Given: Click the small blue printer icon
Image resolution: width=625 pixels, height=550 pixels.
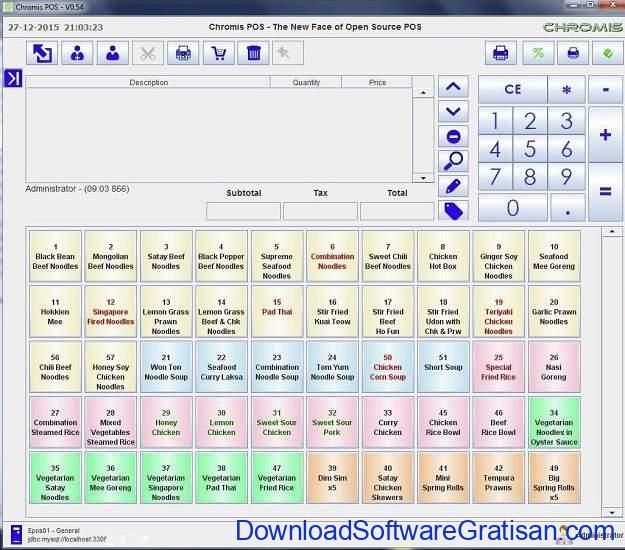Looking at the screenshot, I should (x=573, y=53).
